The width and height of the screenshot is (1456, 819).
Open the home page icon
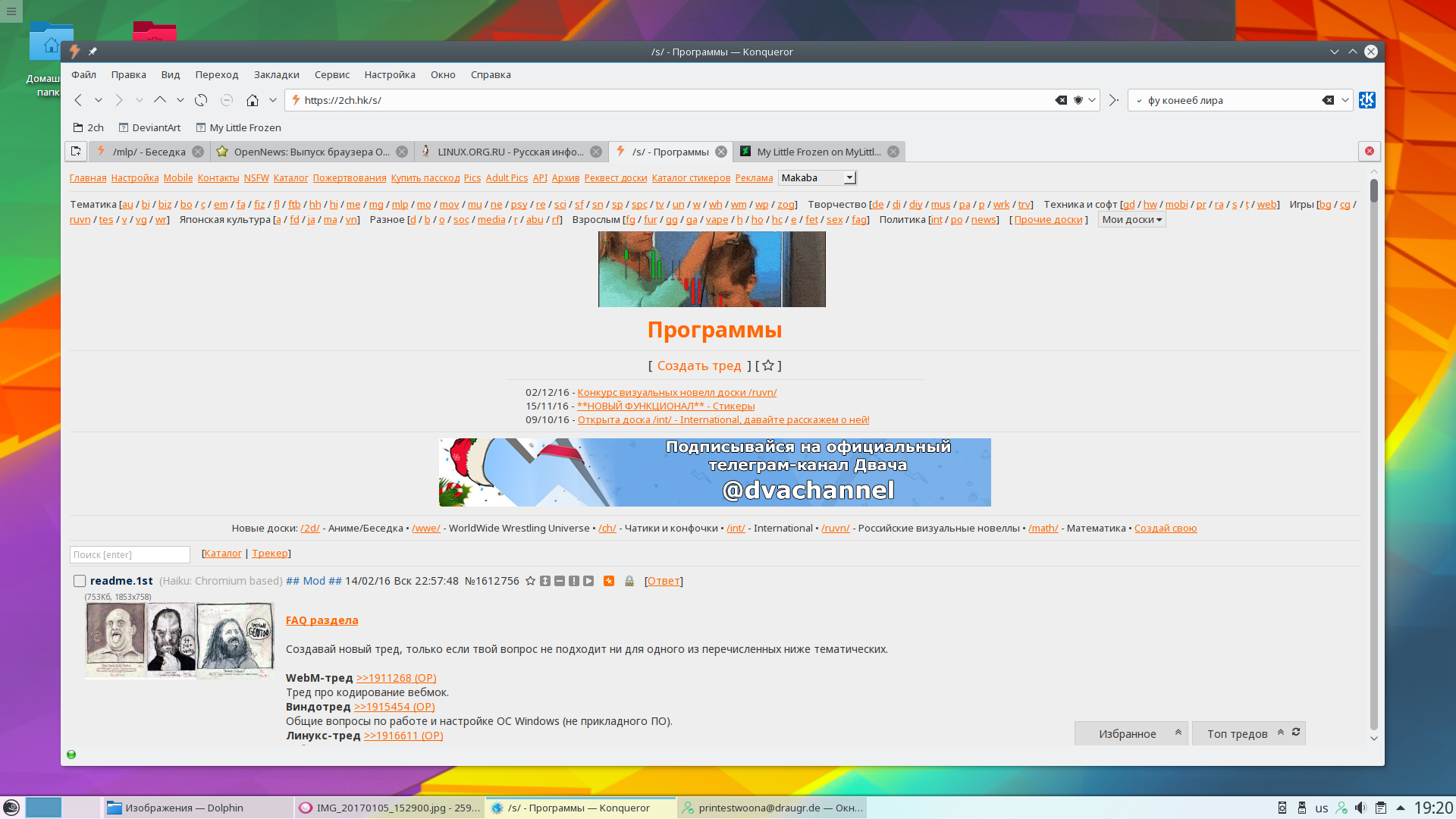click(253, 100)
